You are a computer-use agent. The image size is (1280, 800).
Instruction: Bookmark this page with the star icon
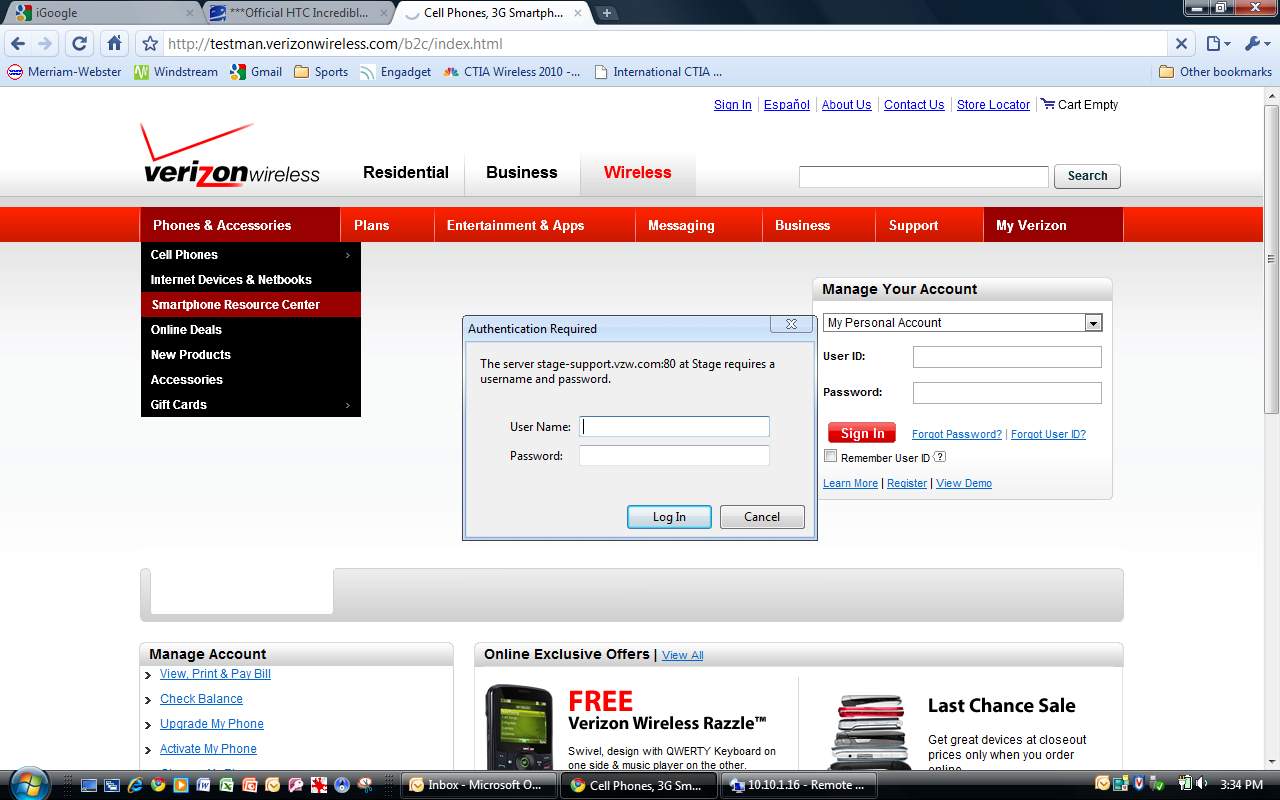pos(150,44)
